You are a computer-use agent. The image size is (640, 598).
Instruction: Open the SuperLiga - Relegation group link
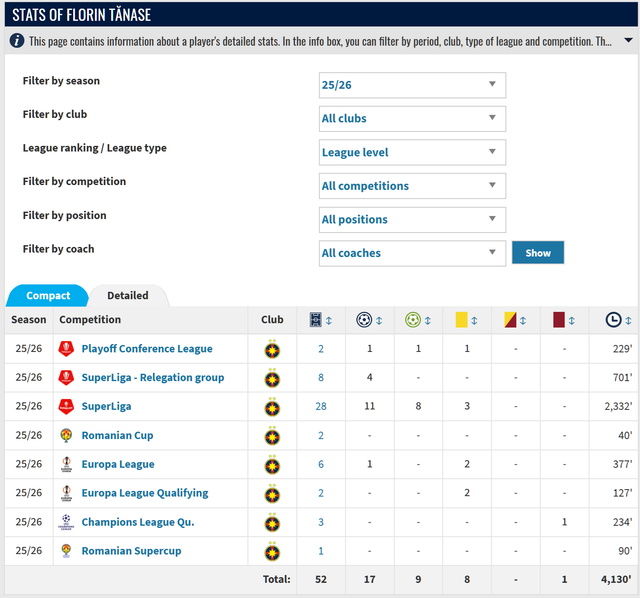pyautogui.click(x=153, y=378)
